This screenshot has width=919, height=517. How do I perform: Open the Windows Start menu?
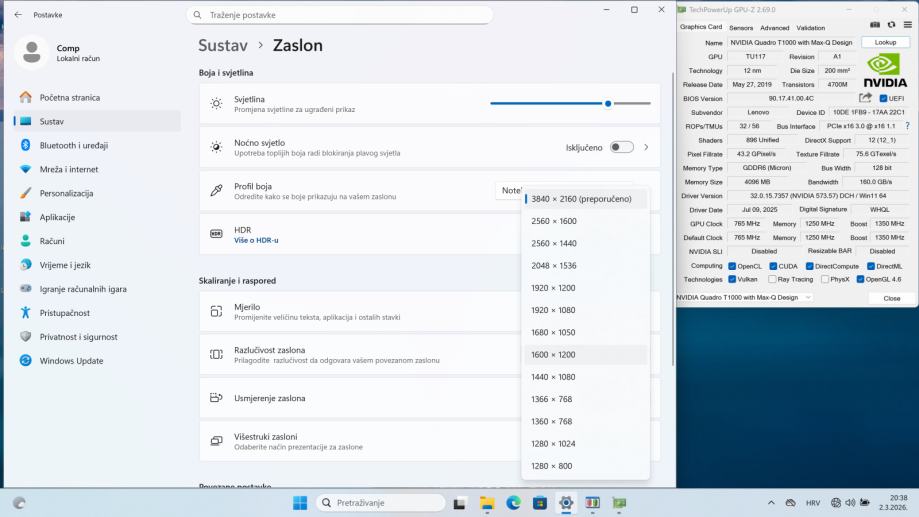pyautogui.click(x=300, y=503)
